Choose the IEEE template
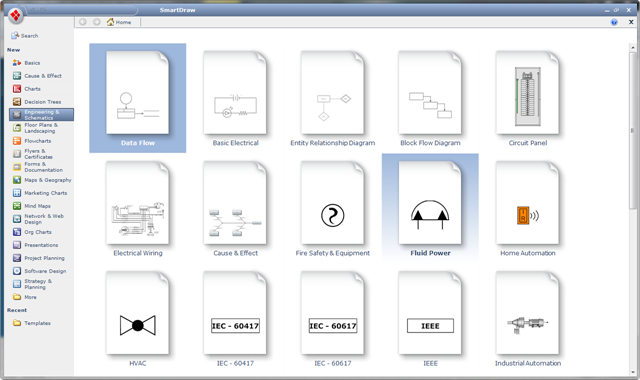 (430, 319)
